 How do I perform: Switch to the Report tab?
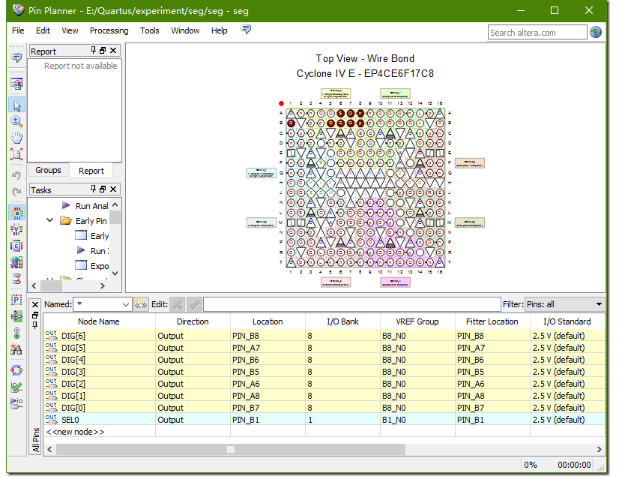pos(91,171)
